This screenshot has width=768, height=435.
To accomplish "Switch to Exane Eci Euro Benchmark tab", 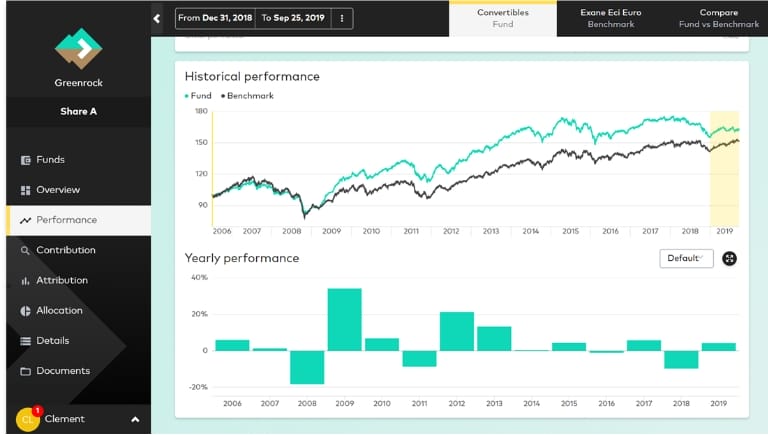I will (x=611, y=18).
